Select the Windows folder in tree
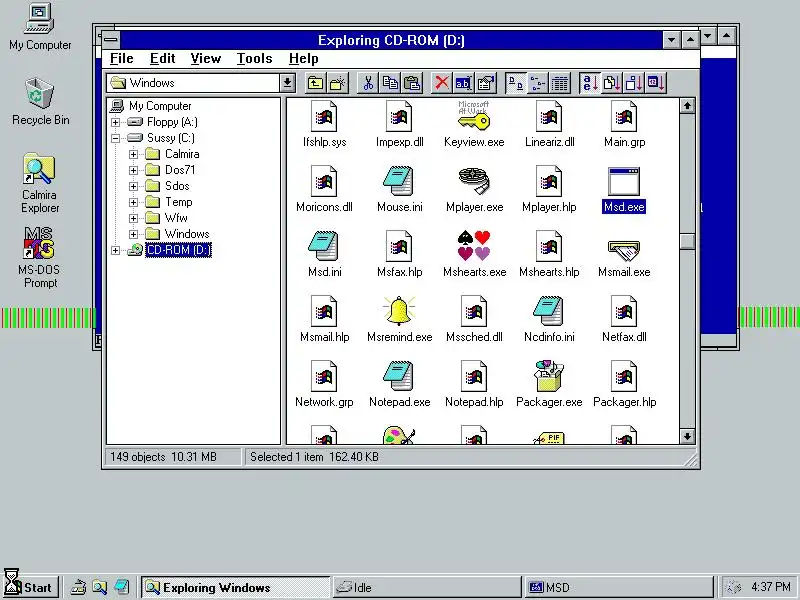 177,234
